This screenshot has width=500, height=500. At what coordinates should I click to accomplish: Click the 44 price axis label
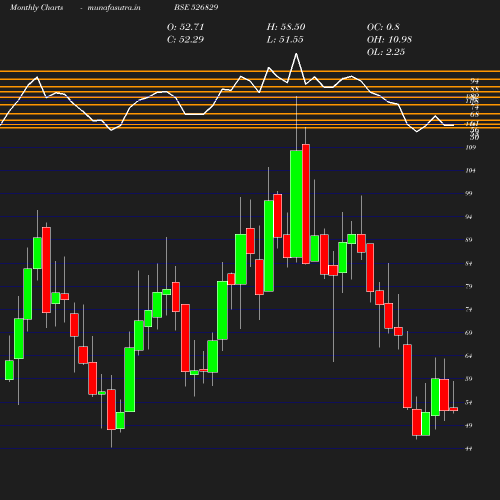[469, 449]
